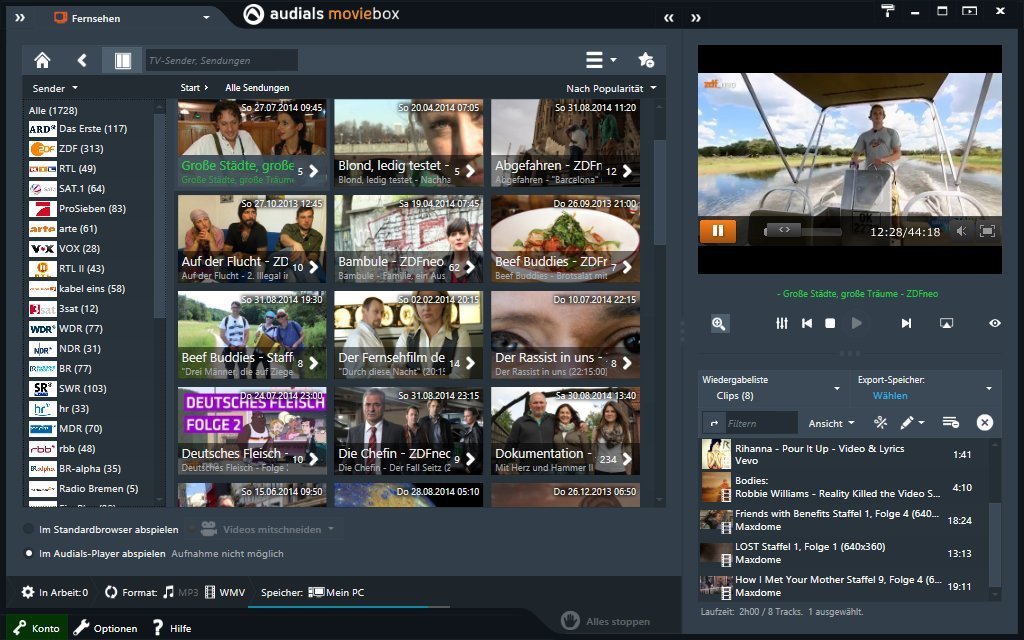Image resolution: width=1024 pixels, height=640 pixels.
Task: Open the Videos mitschneiden dropdown
Action: coord(266,529)
